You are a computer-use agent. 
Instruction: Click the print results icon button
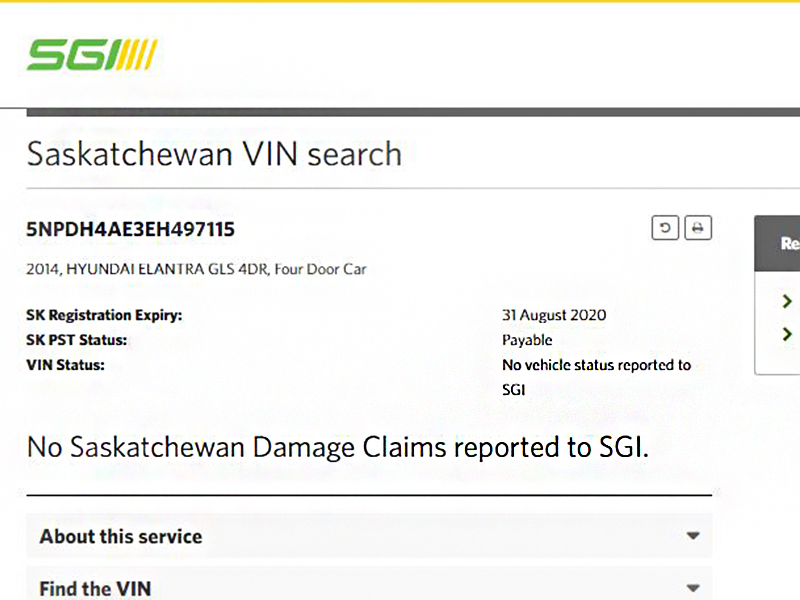coord(697,228)
